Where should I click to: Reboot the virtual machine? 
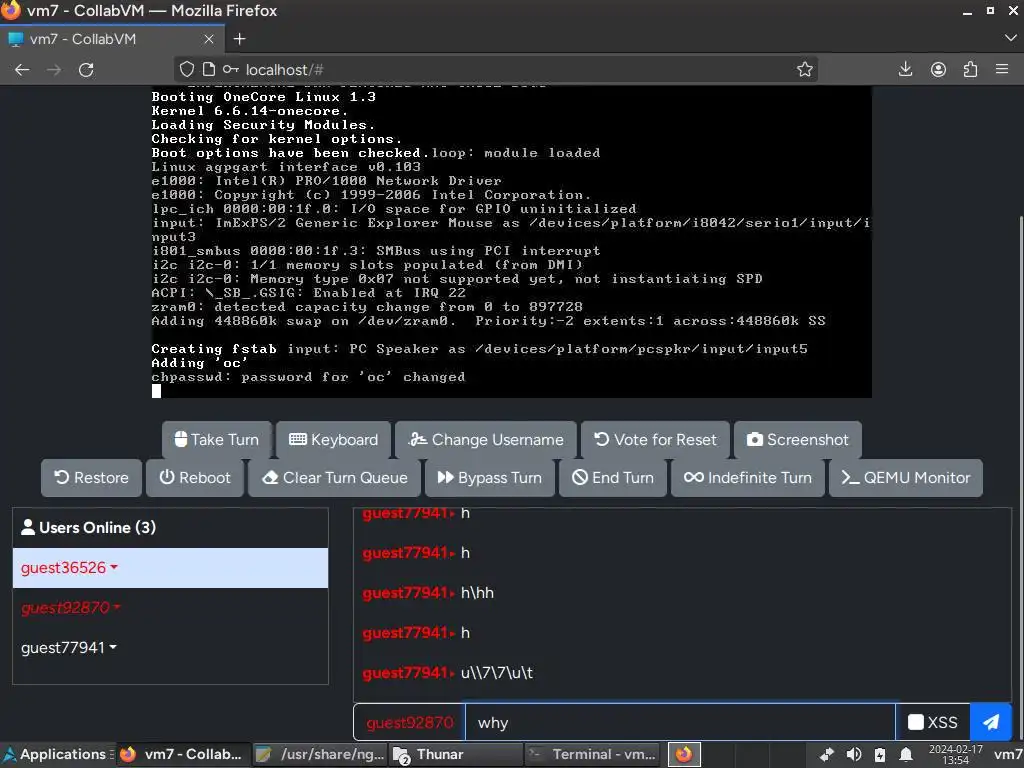(195, 478)
